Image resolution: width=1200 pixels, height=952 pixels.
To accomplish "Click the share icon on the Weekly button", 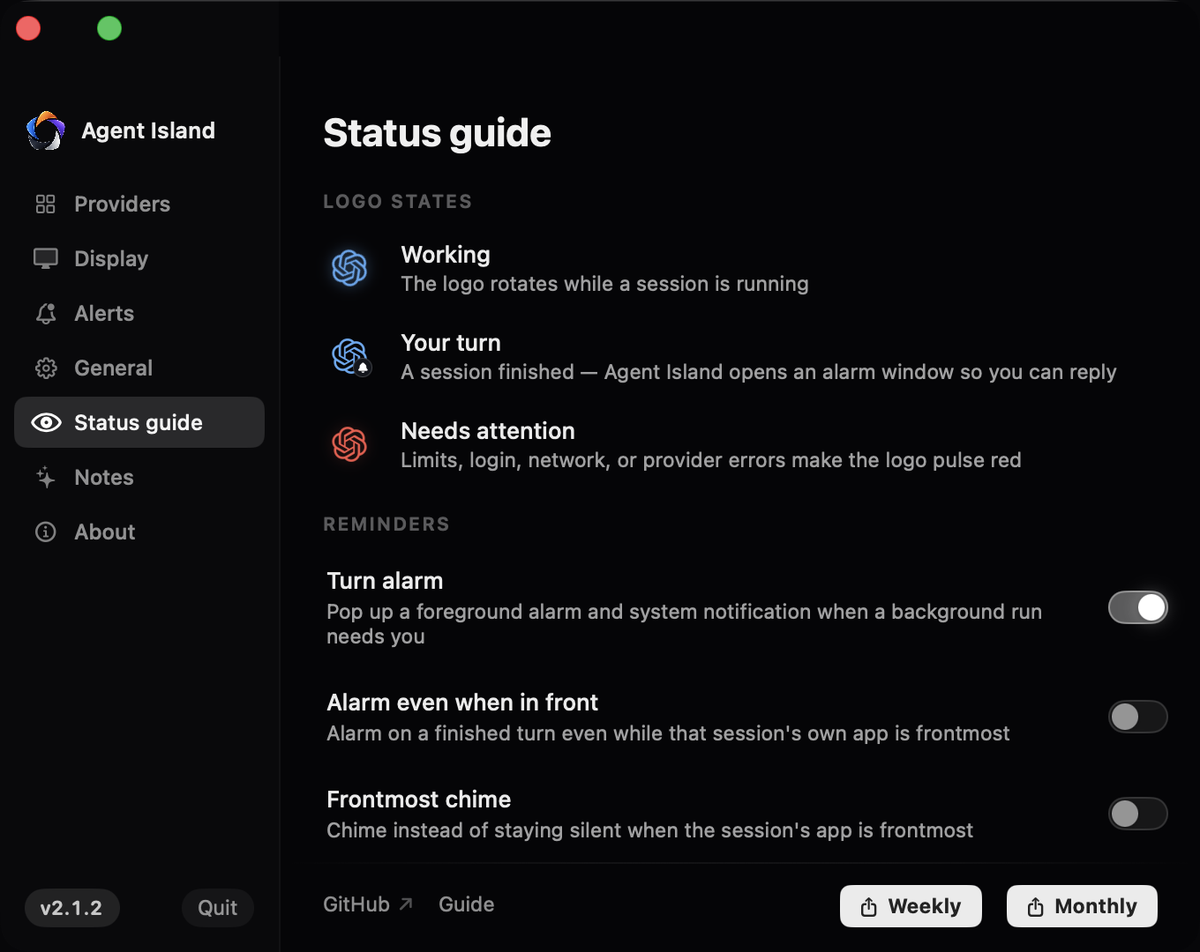I will pos(869,907).
